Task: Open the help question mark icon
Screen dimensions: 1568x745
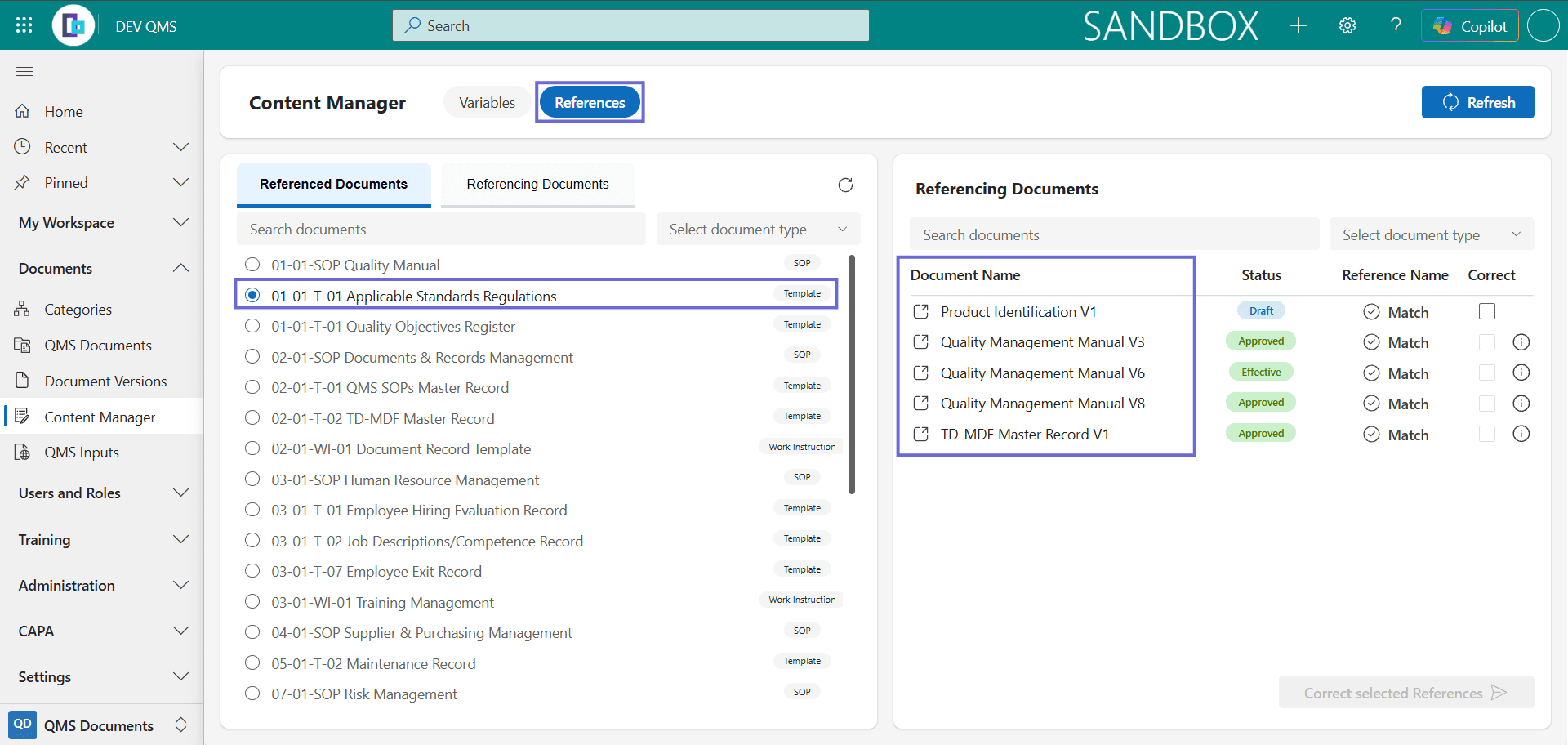Action: click(1396, 25)
